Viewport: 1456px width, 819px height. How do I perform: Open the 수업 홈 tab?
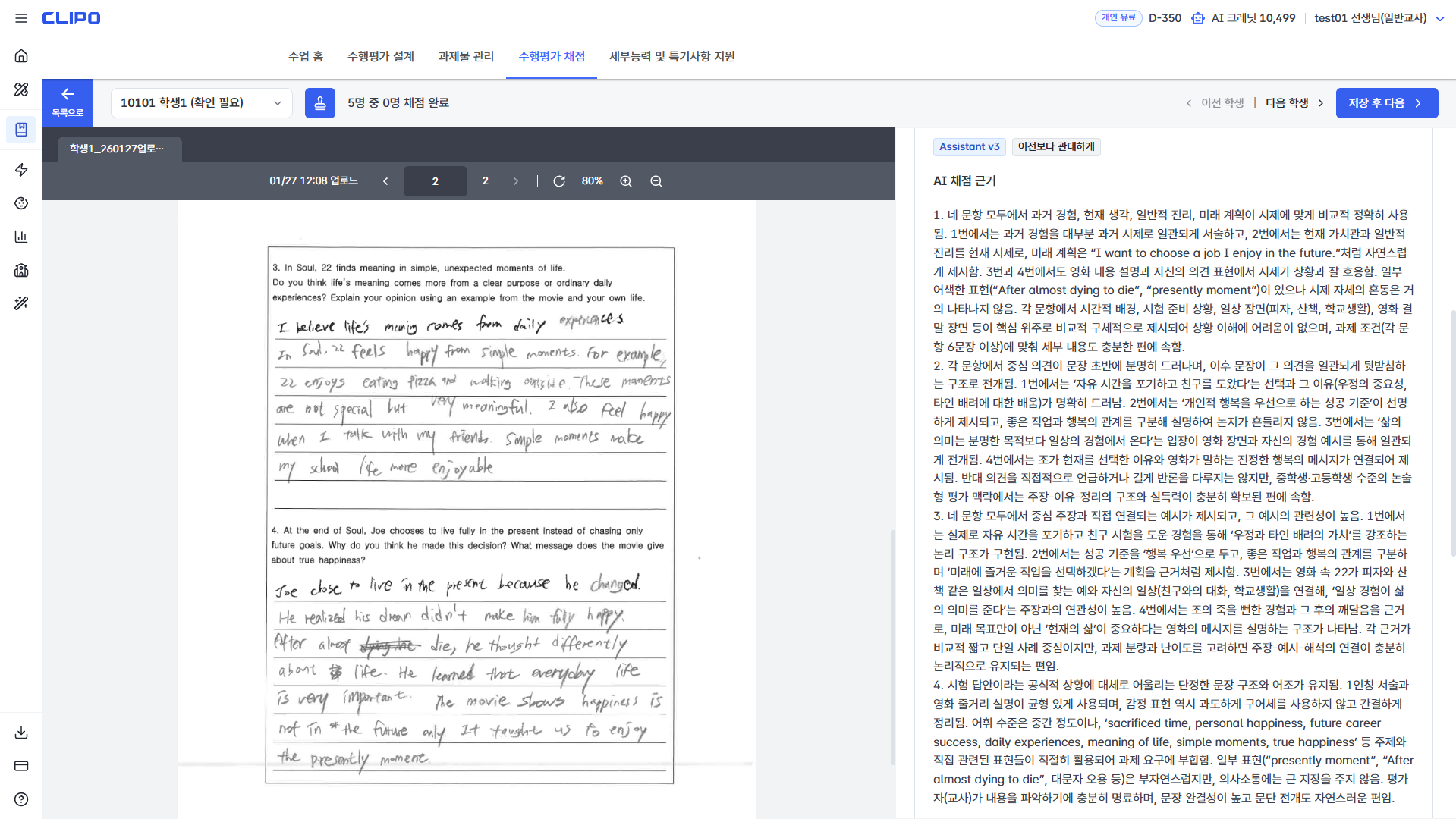coord(306,56)
